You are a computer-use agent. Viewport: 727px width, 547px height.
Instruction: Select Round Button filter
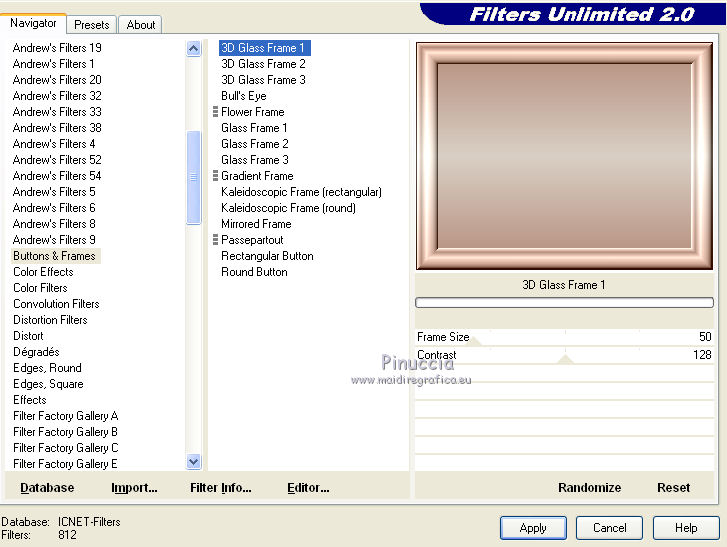pyautogui.click(x=254, y=272)
